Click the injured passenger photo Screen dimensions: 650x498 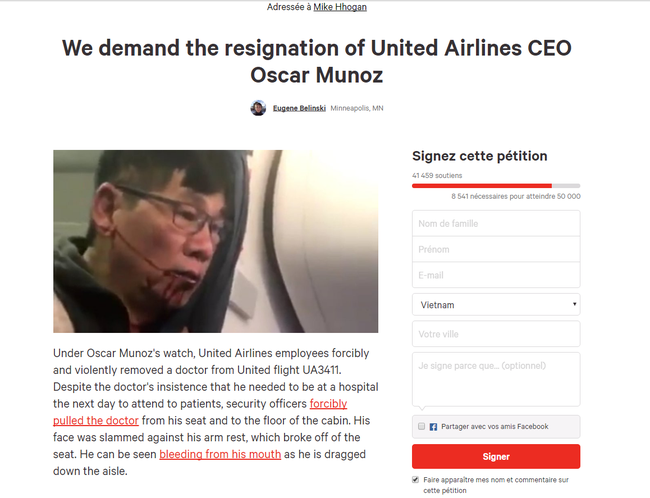[215, 241]
